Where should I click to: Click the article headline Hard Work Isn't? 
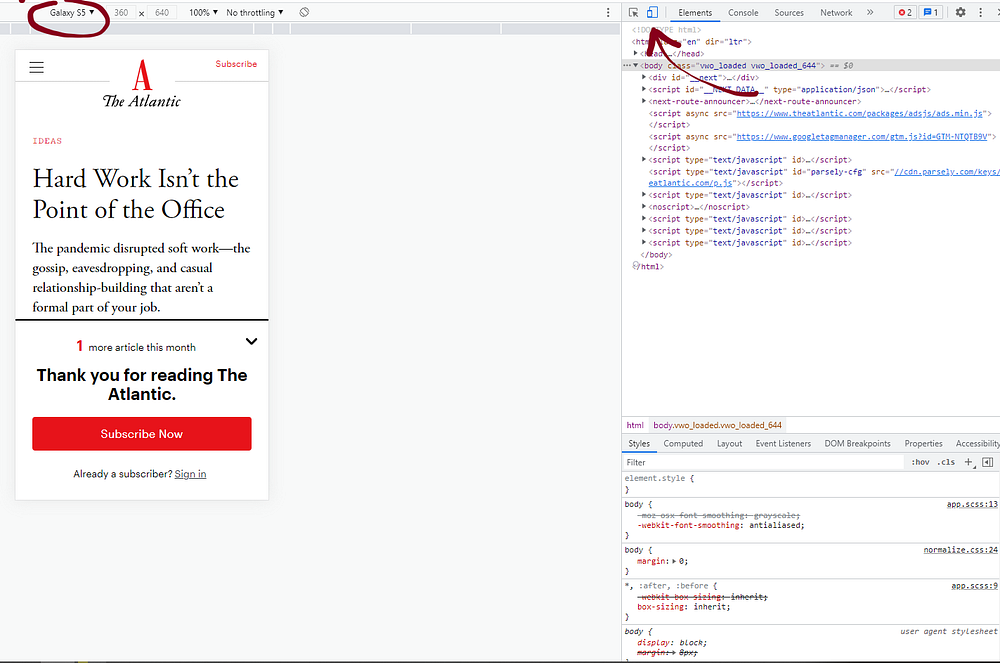tap(136, 194)
